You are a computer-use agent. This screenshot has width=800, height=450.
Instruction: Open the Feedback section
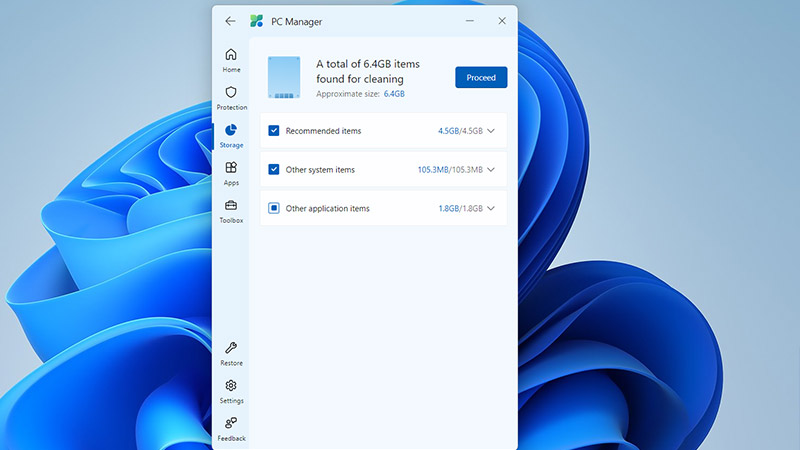pyautogui.click(x=231, y=427)
